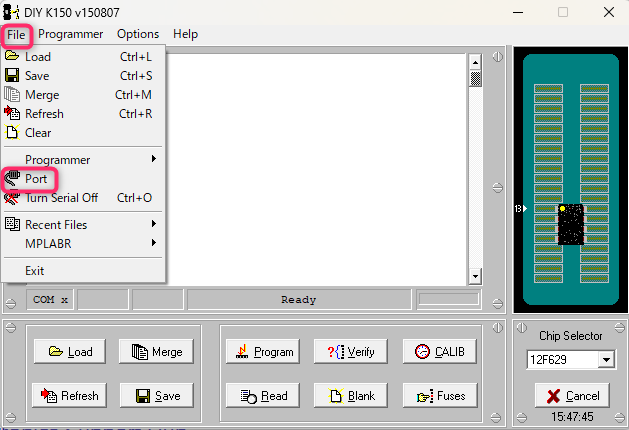The height and width of the screenshot is (430, 629).
Task: Click the open-folder icon beside Load menu entry
Action: [x=12, y=56]
